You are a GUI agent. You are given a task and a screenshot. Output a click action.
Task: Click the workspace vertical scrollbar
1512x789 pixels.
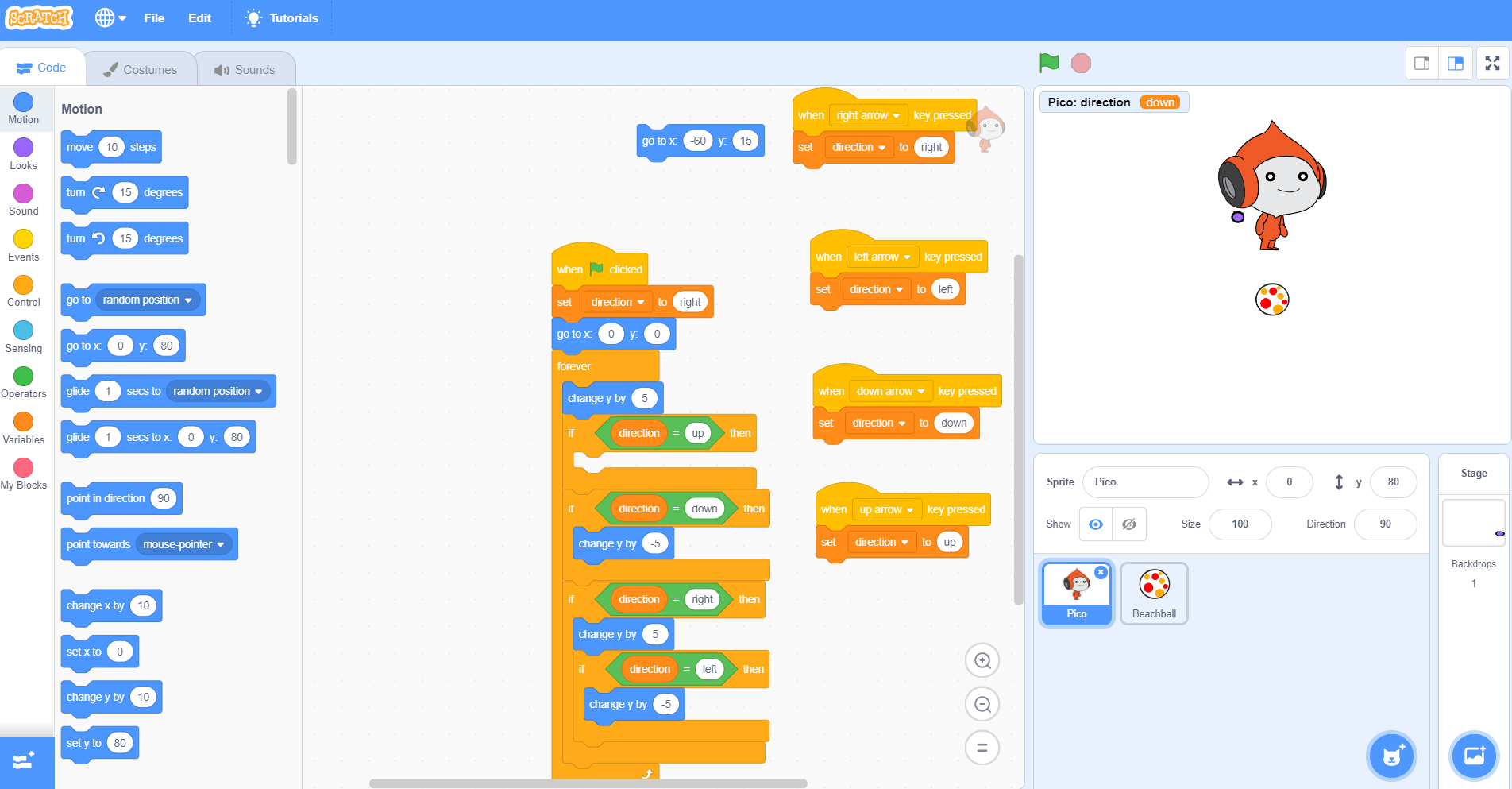(x=1018, y=430)
